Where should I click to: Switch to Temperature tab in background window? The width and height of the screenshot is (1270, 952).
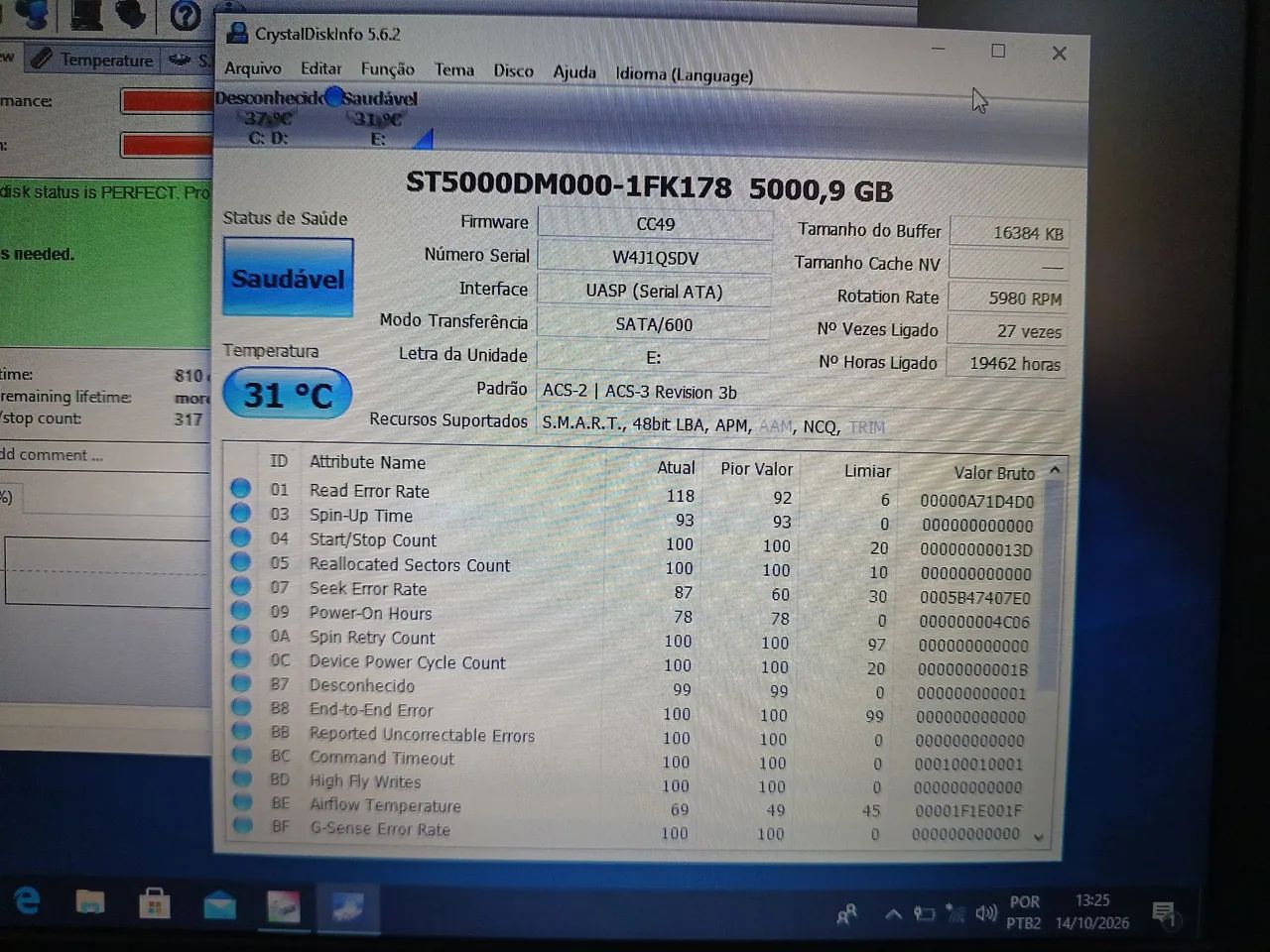tap(91, 59)
